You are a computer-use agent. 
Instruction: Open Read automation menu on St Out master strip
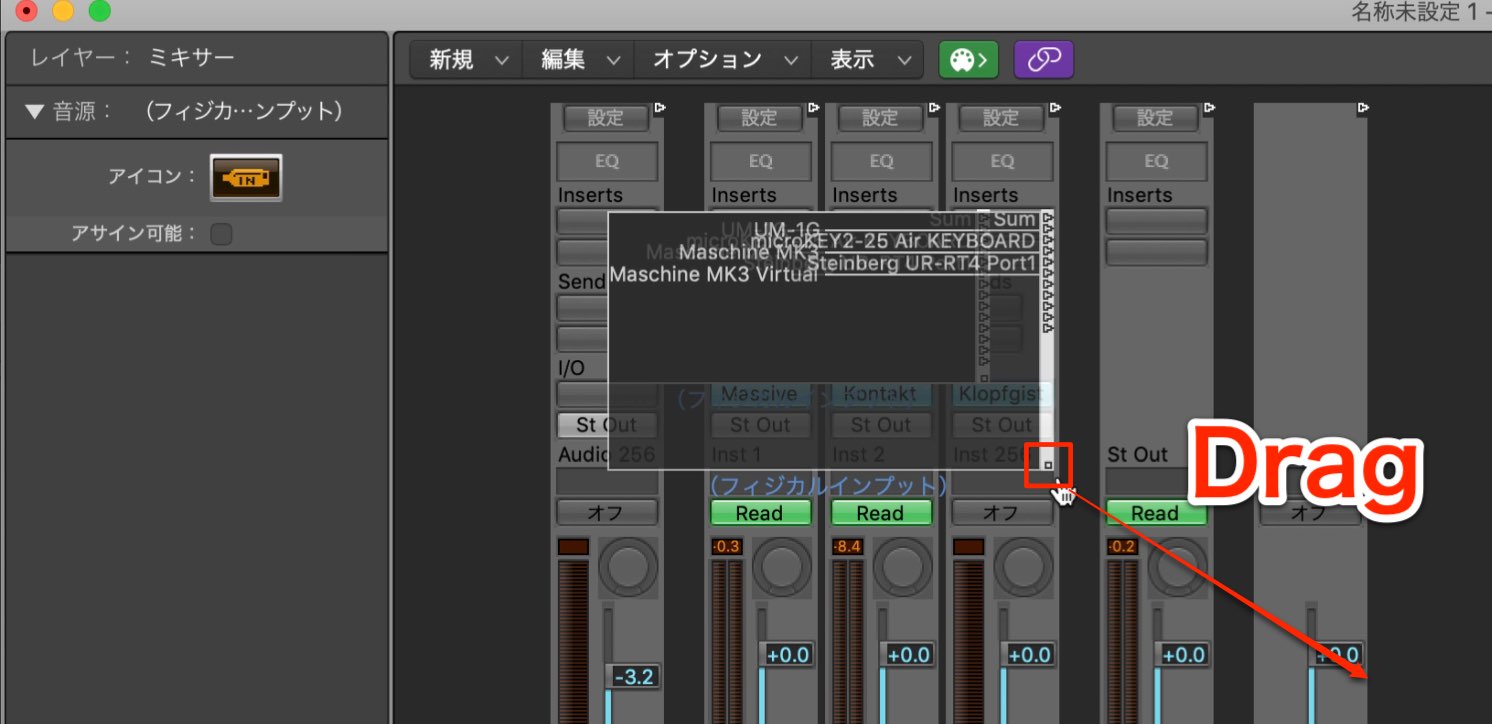(x=1156, y=513)
